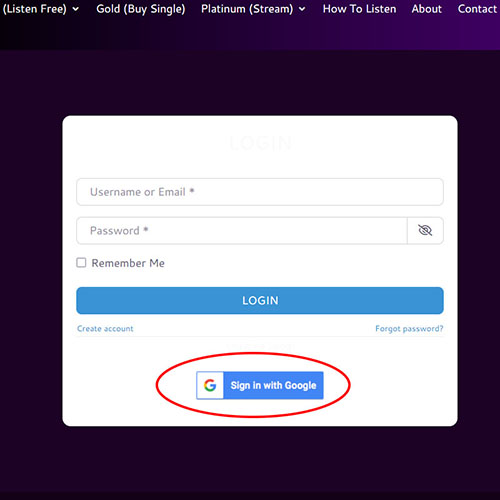Follow the Create account link
Image resolution: width=500 pixels, height=500 pixels.
(x=105, y=329)
